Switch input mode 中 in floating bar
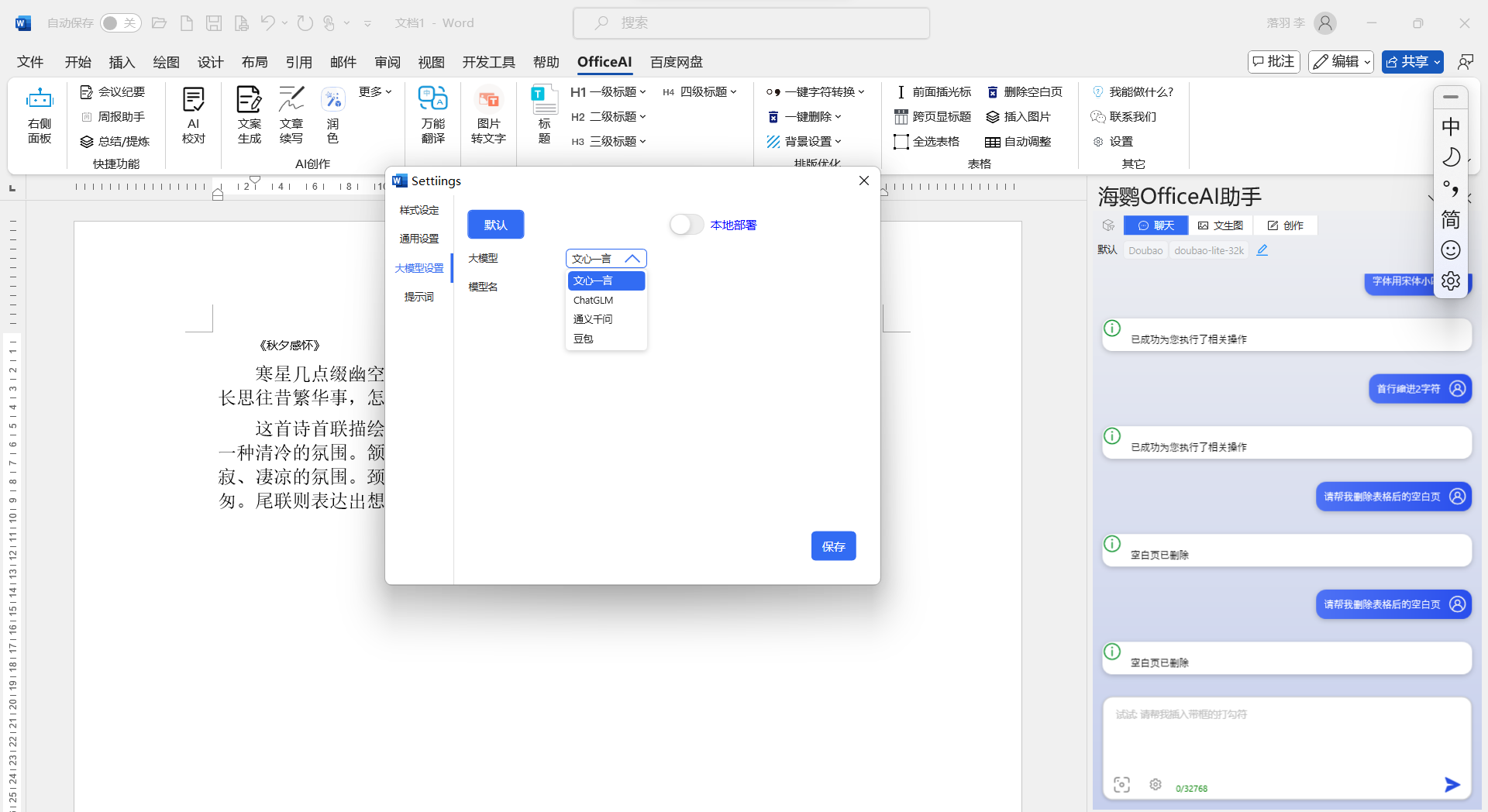This screenshot has height=812, width=1488. (x=1451, y=126)
